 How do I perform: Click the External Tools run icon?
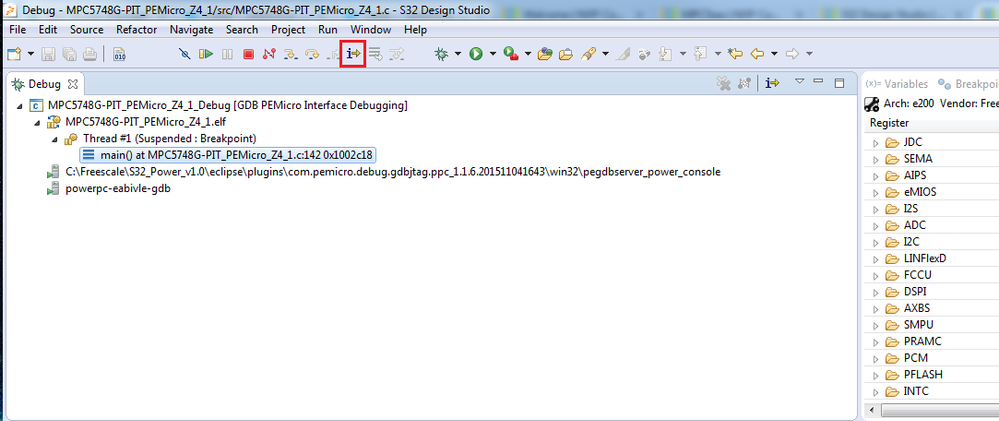point(511,54)
